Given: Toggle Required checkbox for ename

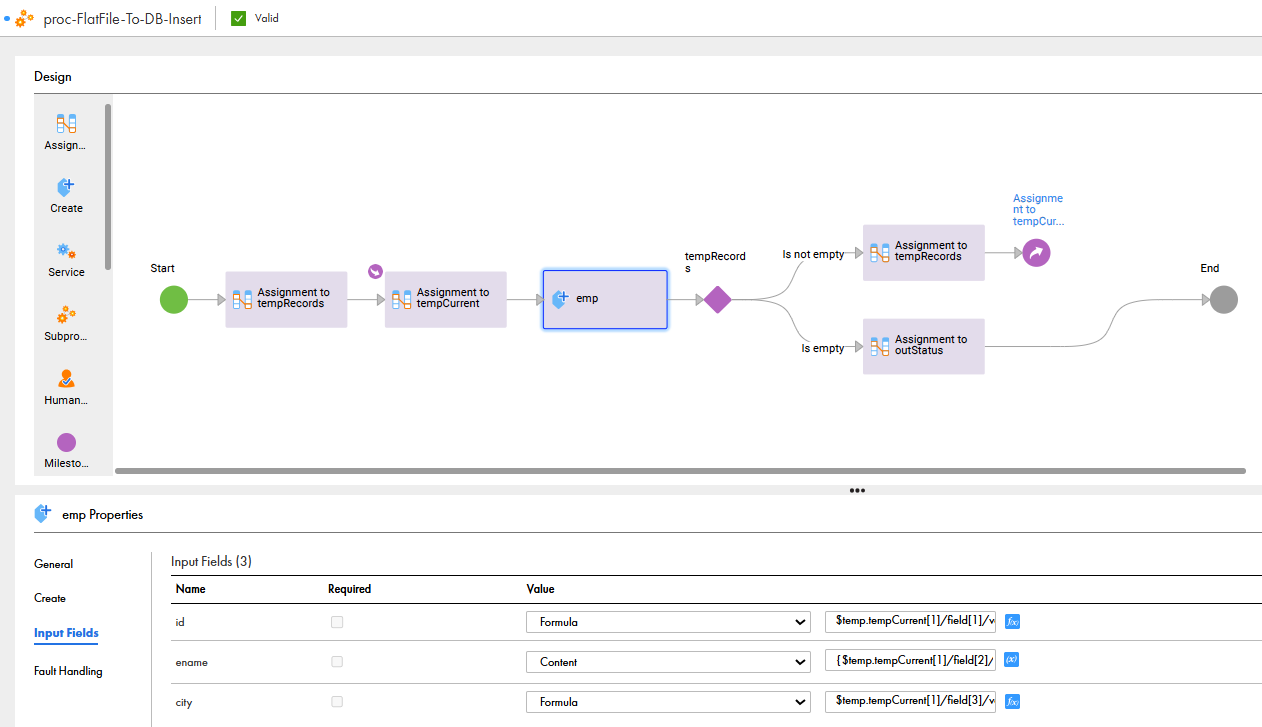Looking at the screenshot, I should [337, 662].
